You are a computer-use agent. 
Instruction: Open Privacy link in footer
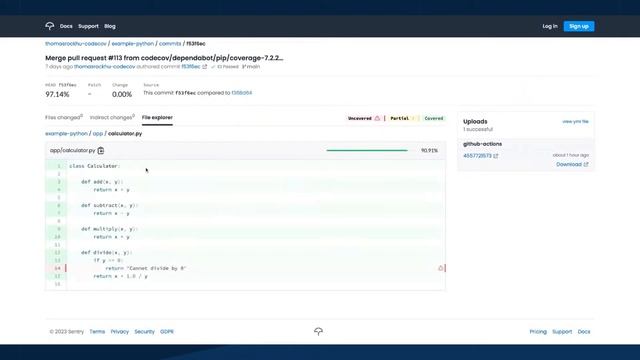coord(120,331)
